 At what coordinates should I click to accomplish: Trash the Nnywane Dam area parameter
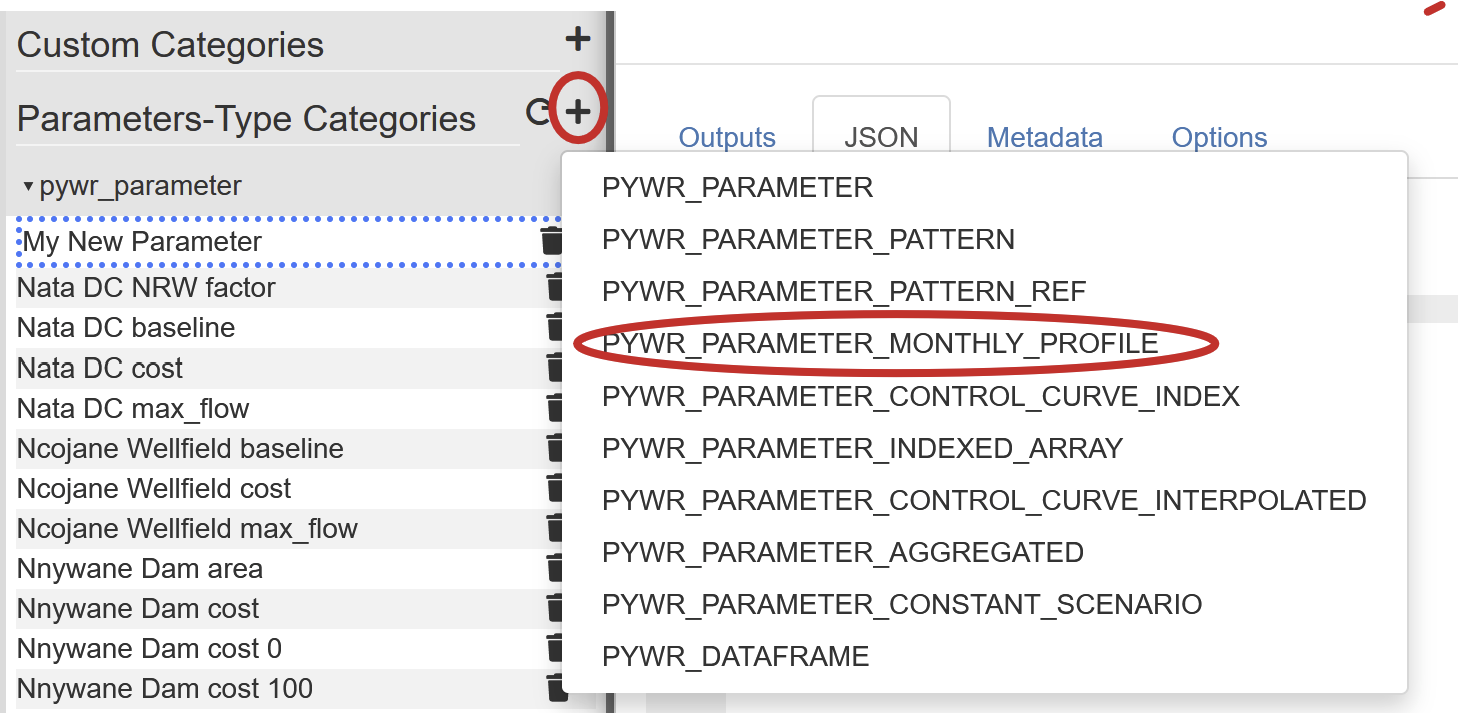[555, 568]
